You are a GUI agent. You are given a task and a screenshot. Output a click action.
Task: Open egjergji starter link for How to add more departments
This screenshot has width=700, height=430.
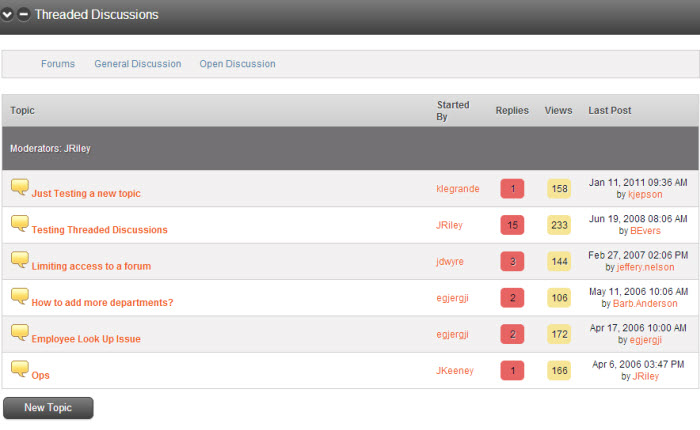[452, 298]
